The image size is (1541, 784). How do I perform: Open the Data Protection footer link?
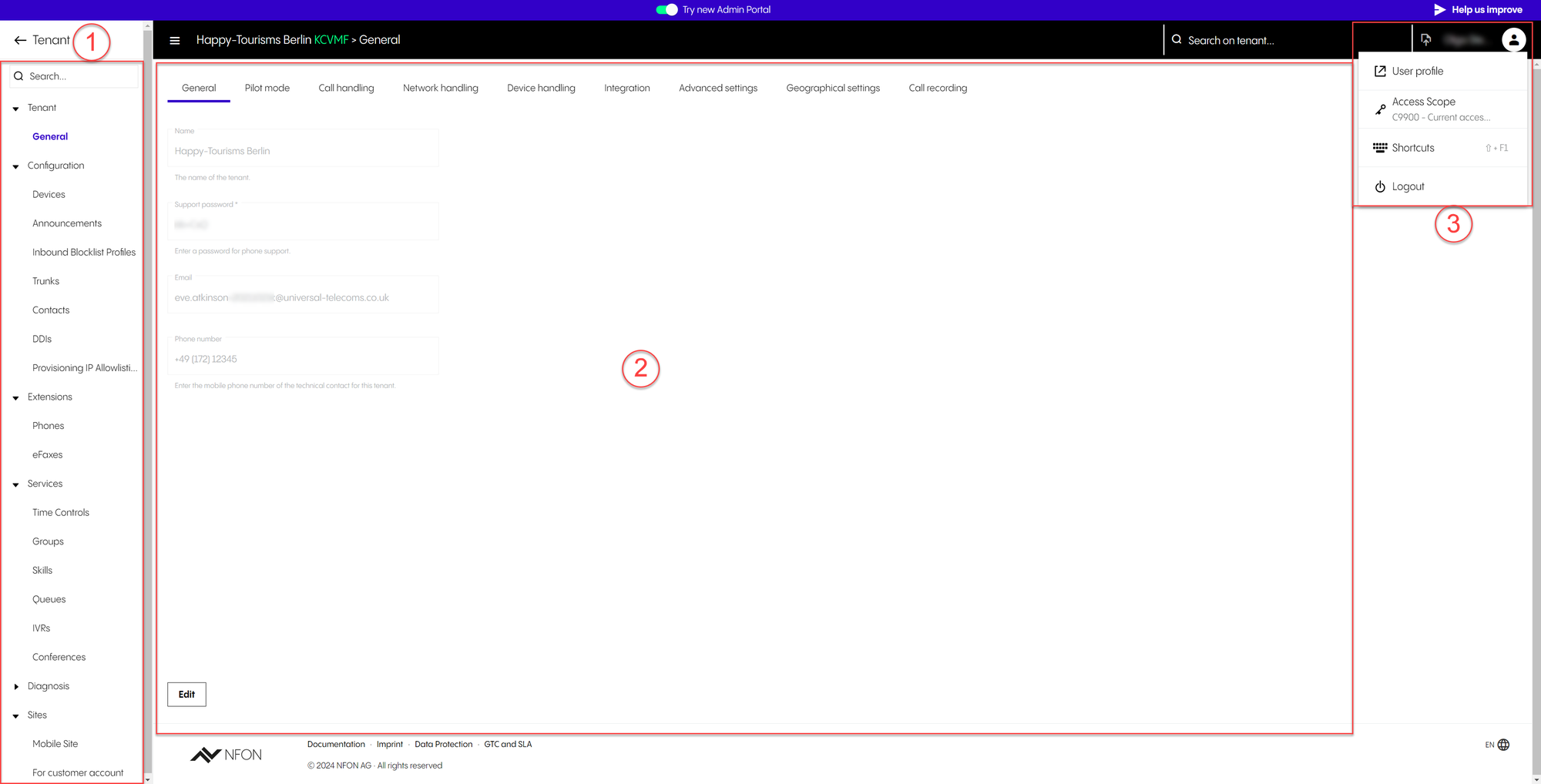tap(443, 744)
